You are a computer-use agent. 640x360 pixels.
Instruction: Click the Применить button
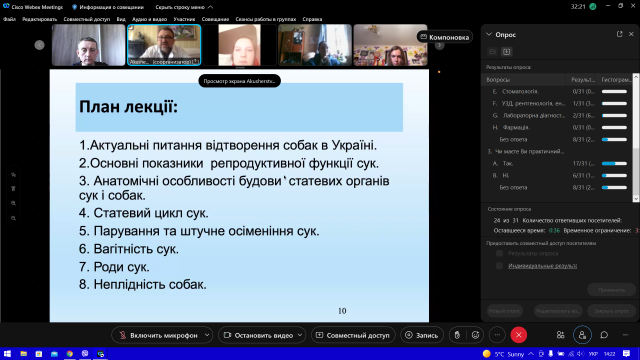click(611, 290)
